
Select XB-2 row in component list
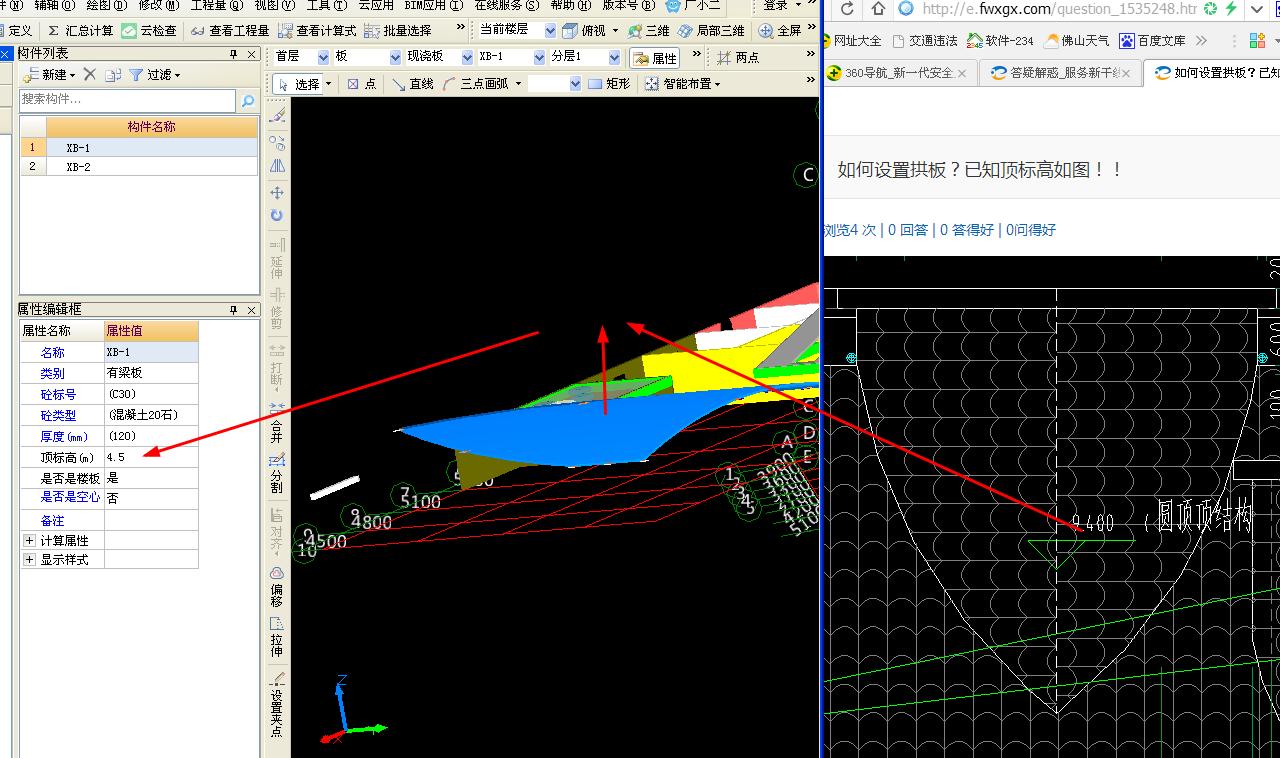(139, 167)
